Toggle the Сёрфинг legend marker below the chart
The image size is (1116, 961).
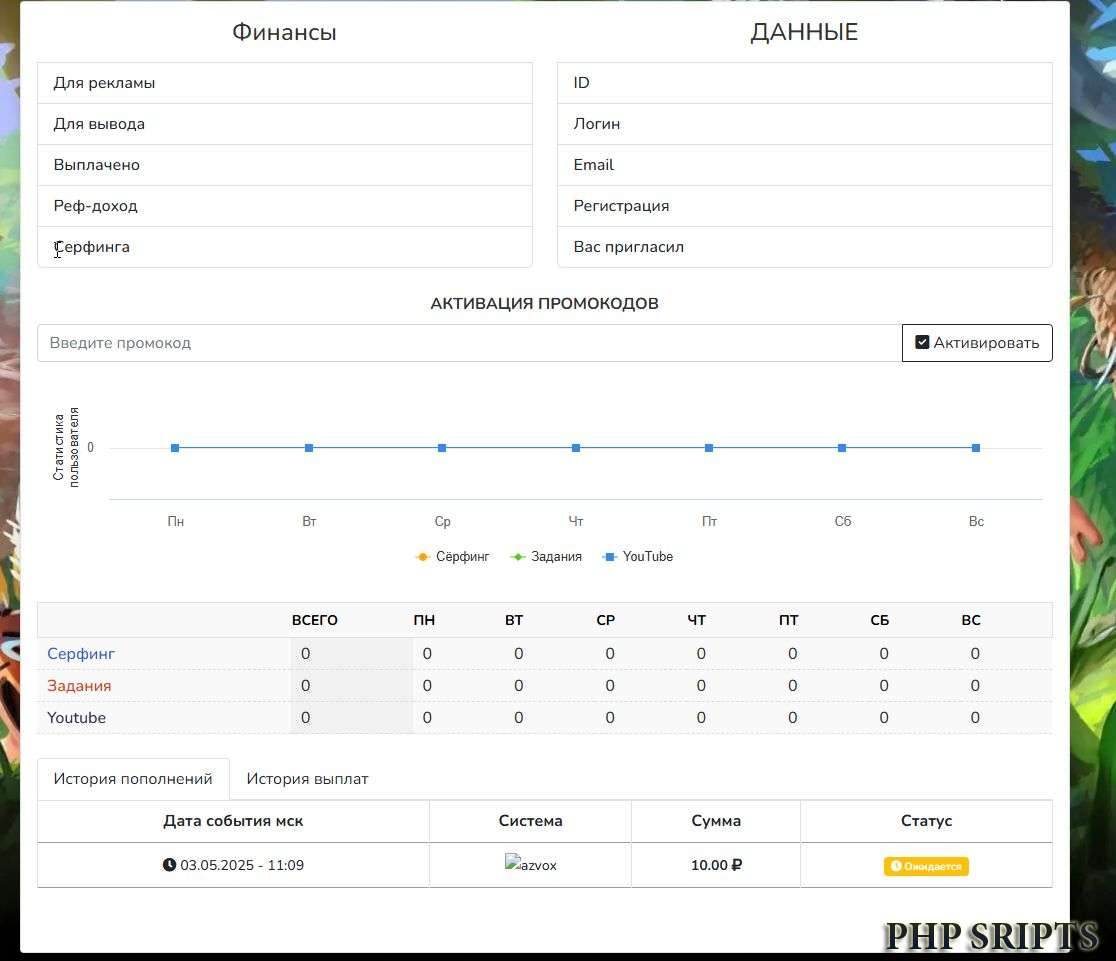(423, 556)
